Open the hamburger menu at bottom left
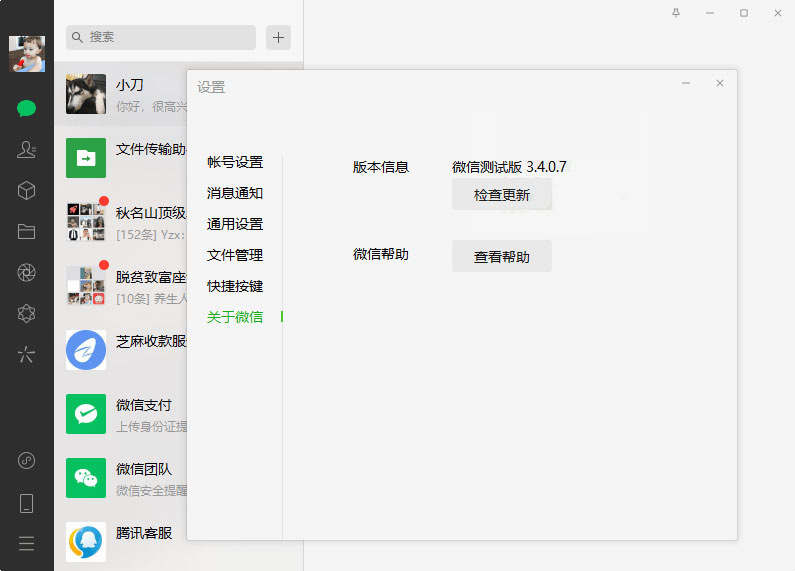This screenshot has height=571, width=795. pyautogui.click(x=27, y=543)
